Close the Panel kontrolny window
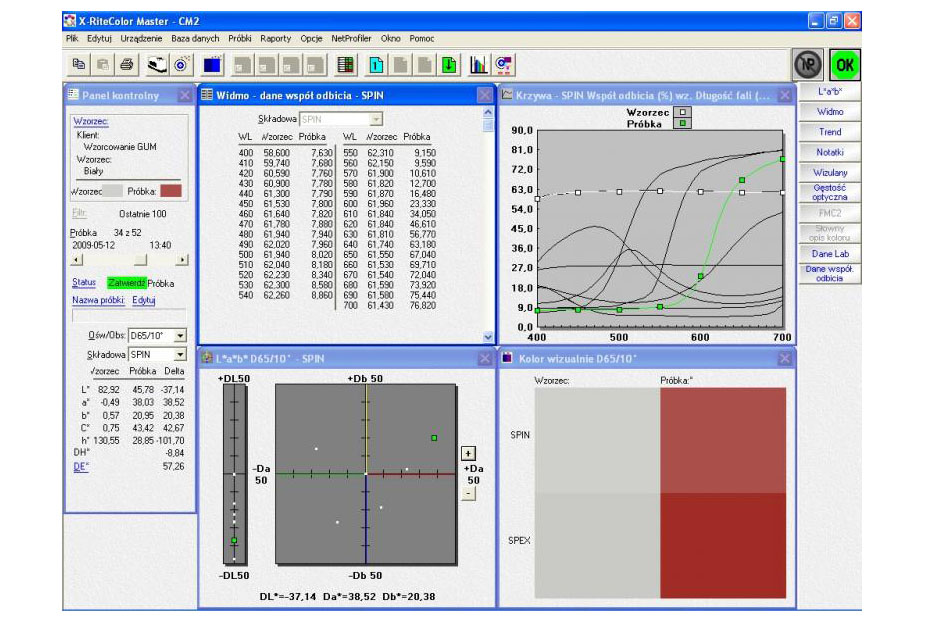This screenshot has width=930, height=620. pyautogui.click(x=184, y=95)
